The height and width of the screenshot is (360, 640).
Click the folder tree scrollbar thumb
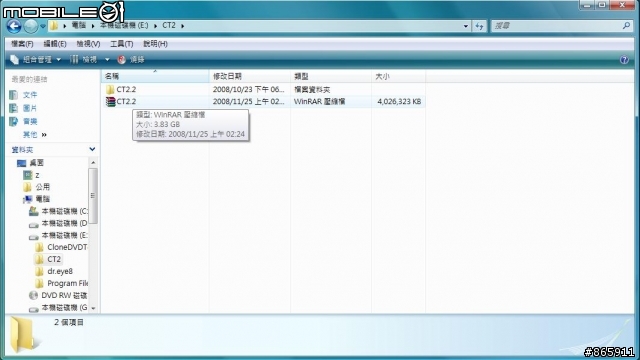(x=93, y=196)
